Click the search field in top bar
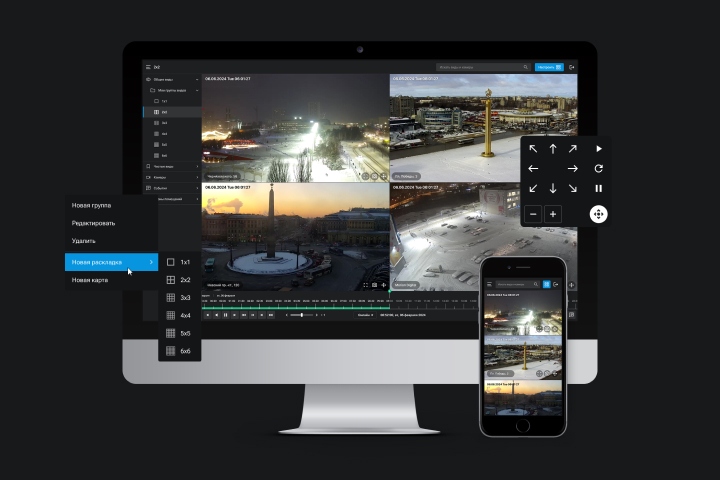The width and height of the screenshot is (720, 480). [483, 67]
